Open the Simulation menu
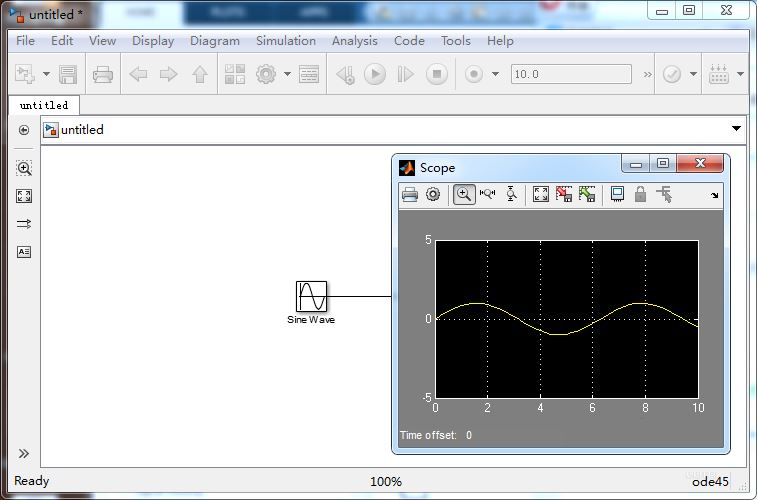The width and height of the screenshot is (757, 500). pos(286,41)
